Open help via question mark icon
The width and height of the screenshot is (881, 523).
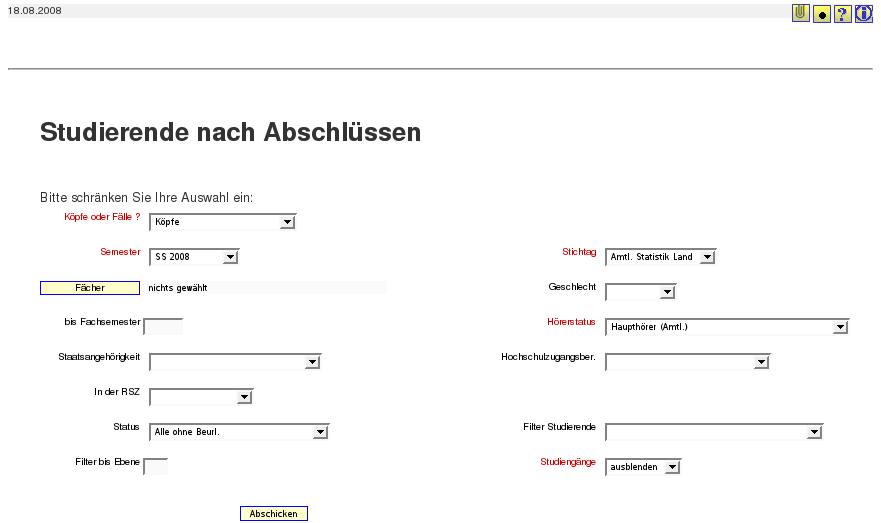(x=842, y=14)
